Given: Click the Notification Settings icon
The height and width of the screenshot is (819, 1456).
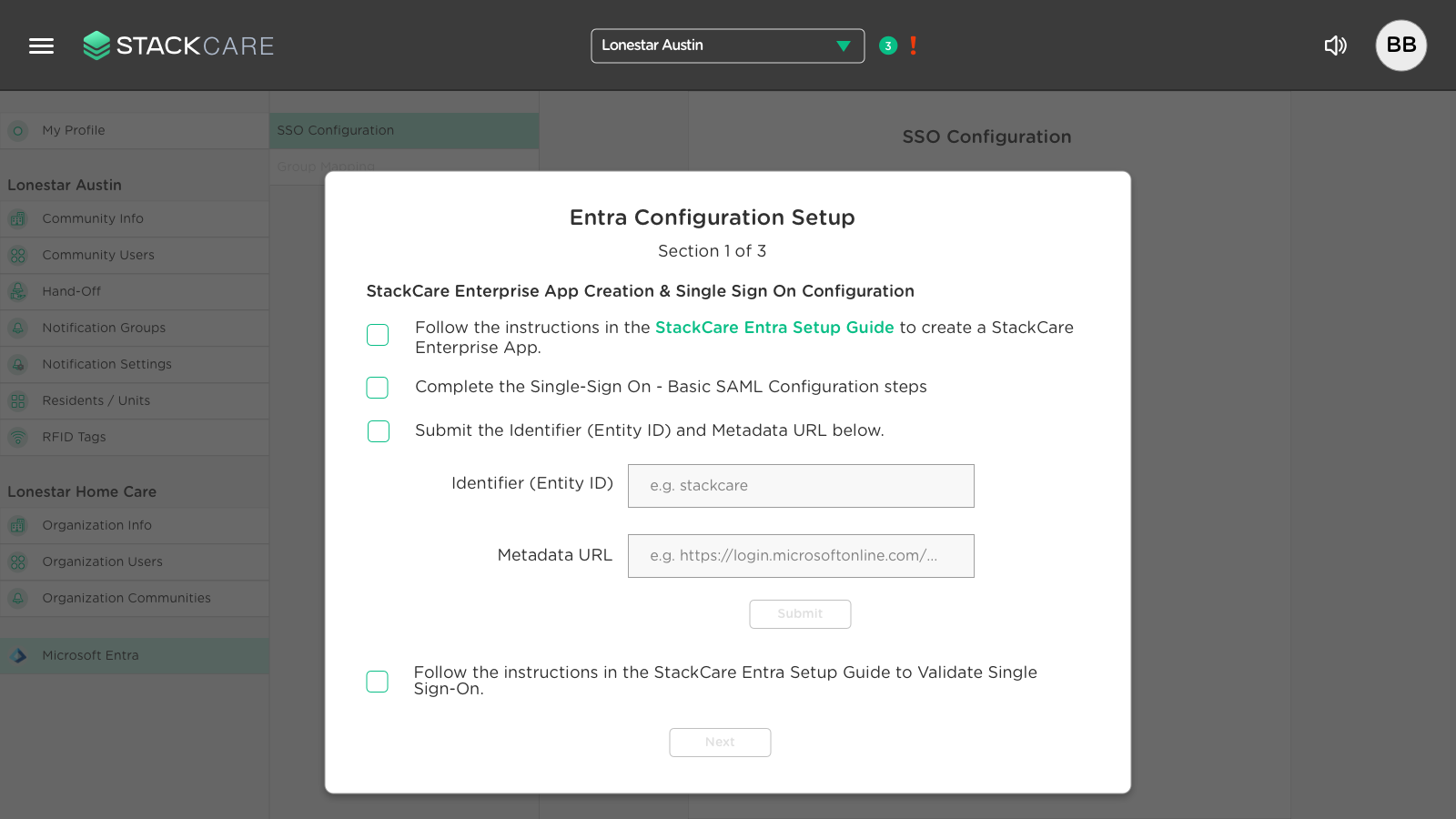Looking at the screenshot, I should point(18,365).
